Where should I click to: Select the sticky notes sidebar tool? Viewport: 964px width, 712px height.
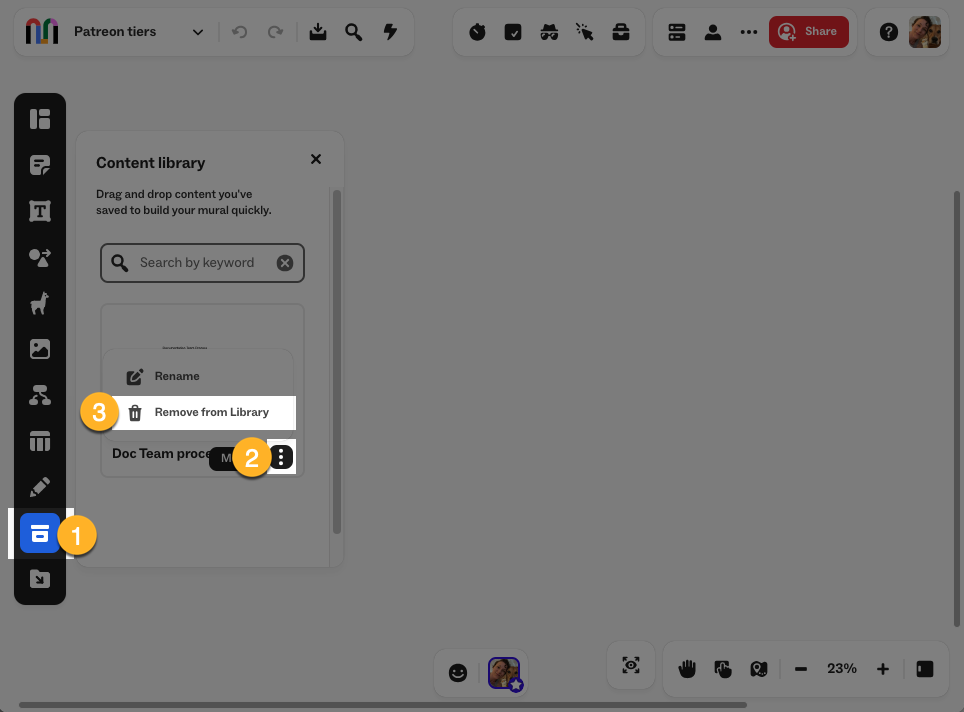coord(40,165)
